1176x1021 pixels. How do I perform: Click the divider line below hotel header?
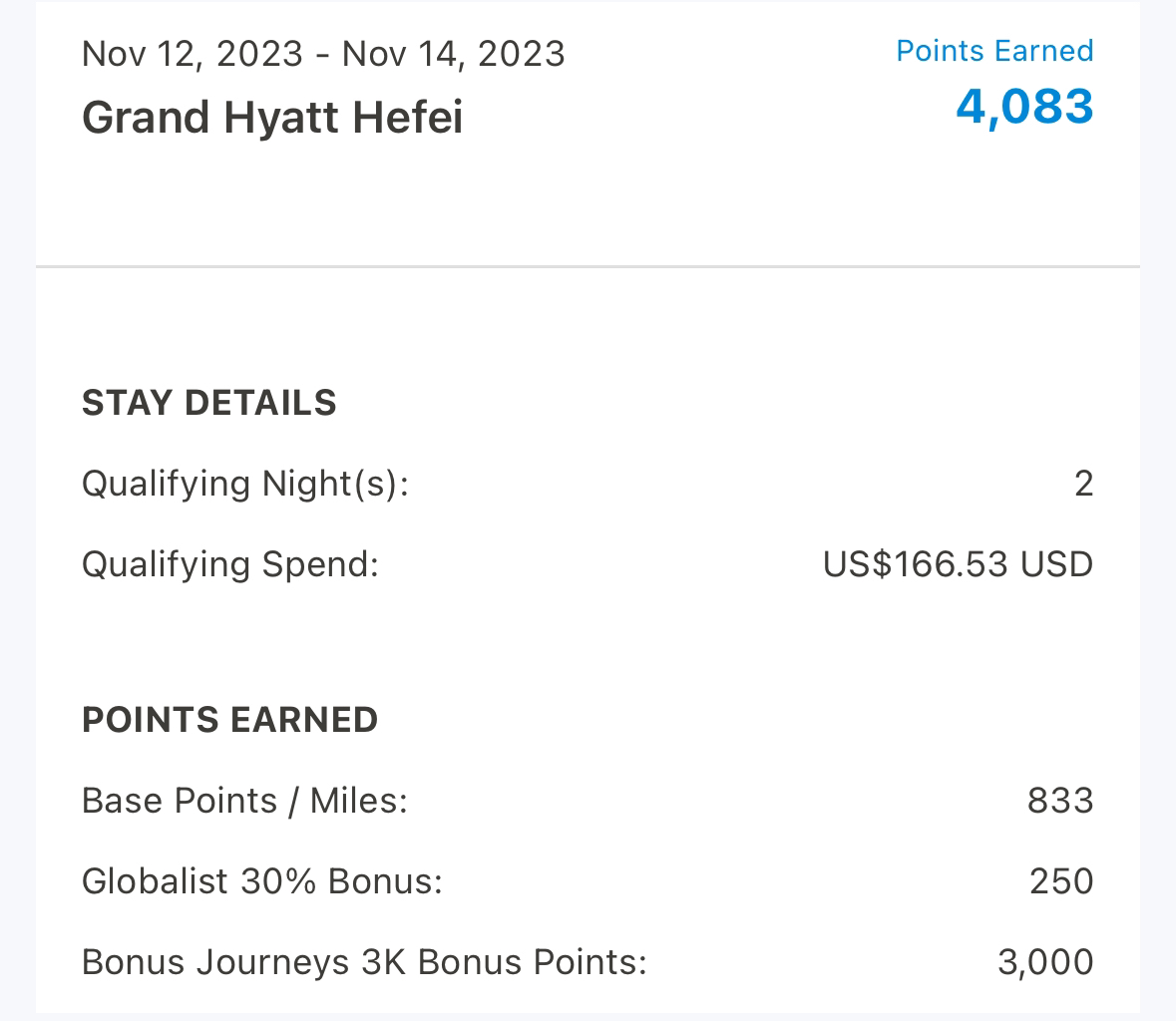point(588,266)
